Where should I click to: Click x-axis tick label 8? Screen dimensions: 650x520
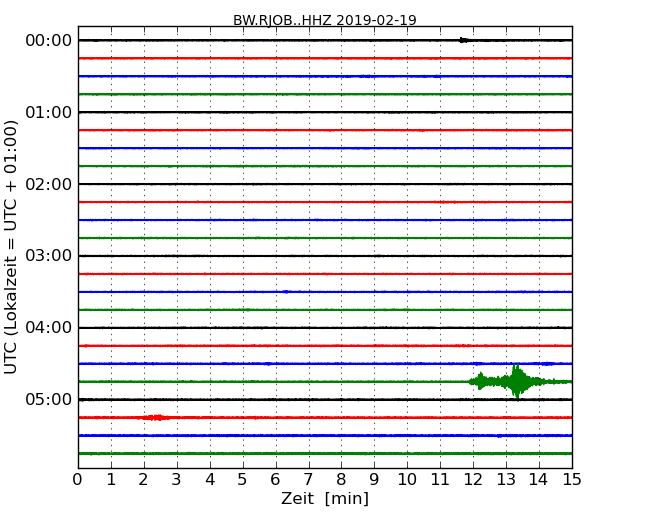[341, 480]
